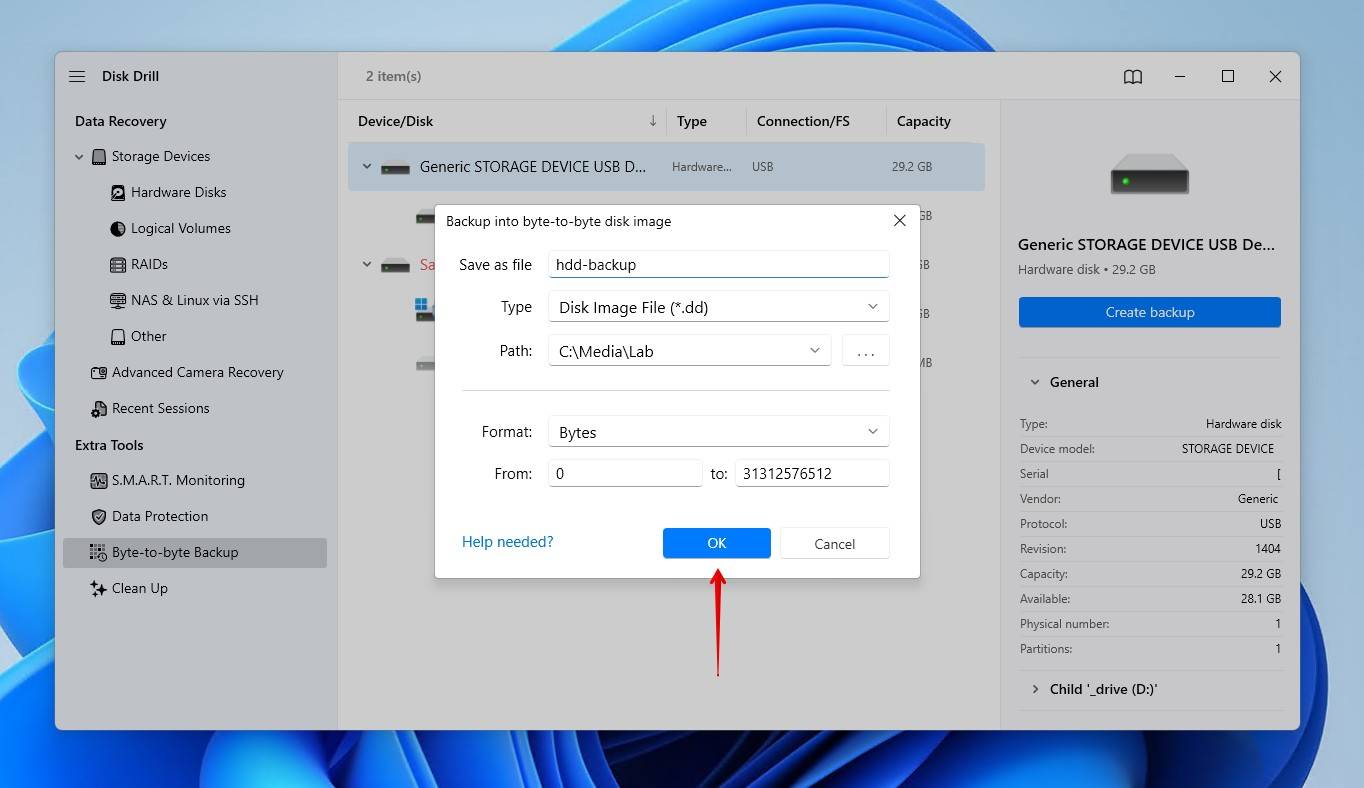Expand the Child '_drive (D:)' section
The image size is (1364, 788).
tap(1035, 689)
